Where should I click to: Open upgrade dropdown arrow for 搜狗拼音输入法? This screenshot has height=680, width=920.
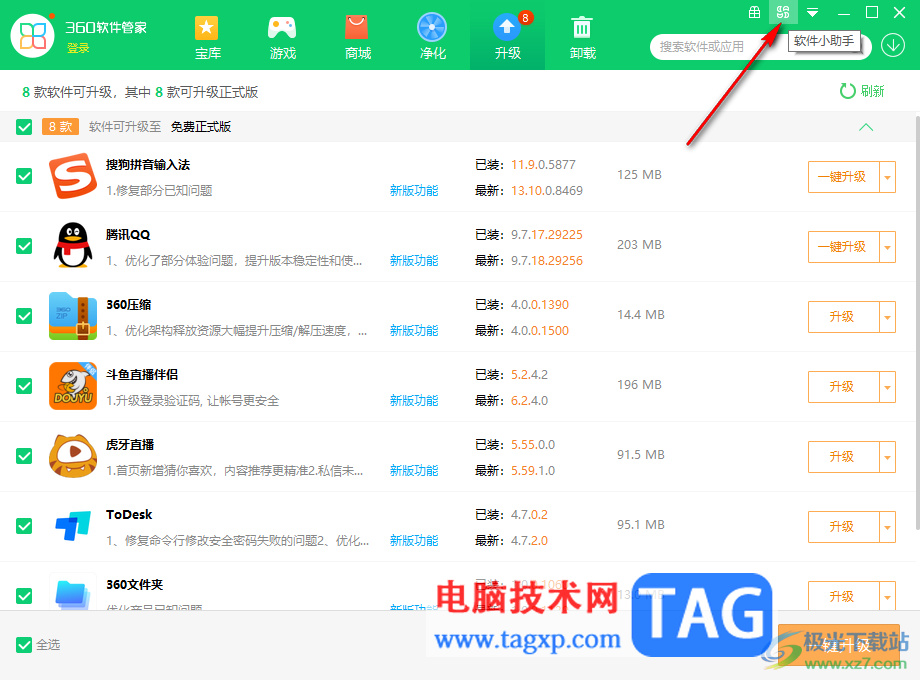tap(888, 177)
